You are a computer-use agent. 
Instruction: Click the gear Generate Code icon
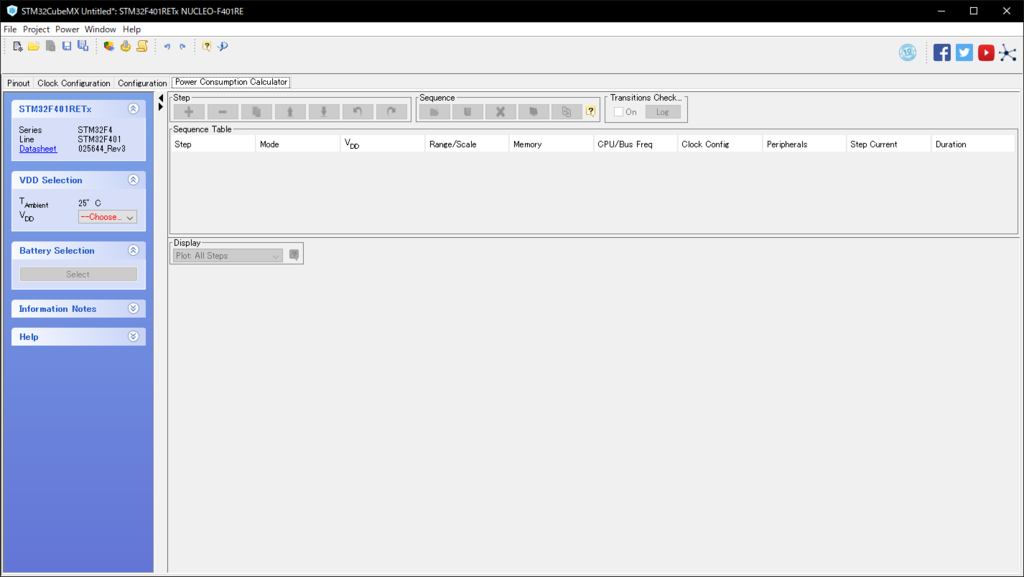click(125, 46)
